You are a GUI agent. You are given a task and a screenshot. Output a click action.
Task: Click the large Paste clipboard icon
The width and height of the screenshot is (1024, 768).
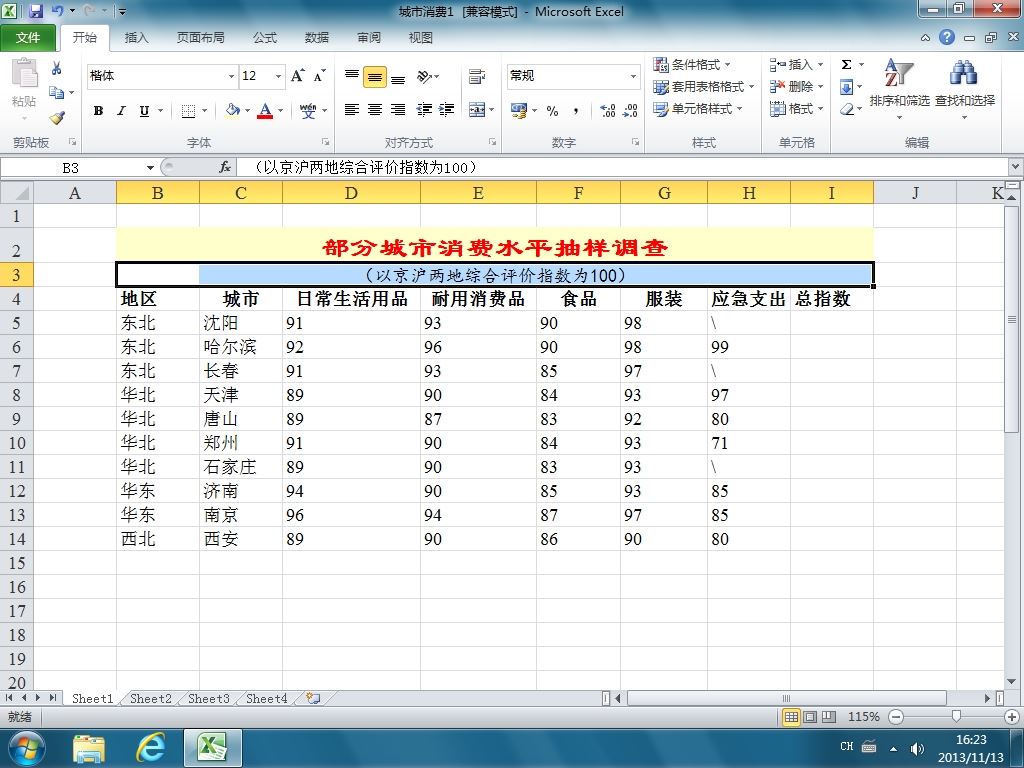click(25, 73)
